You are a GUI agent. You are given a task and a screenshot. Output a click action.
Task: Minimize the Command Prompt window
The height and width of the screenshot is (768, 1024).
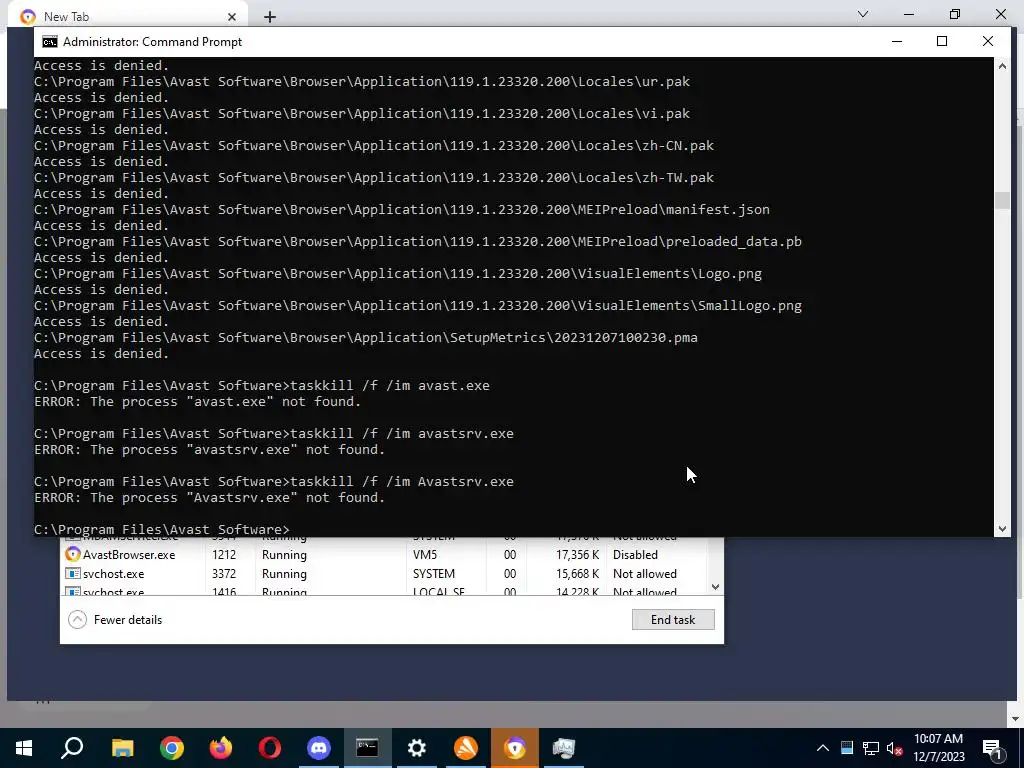(x=897, y=41)
